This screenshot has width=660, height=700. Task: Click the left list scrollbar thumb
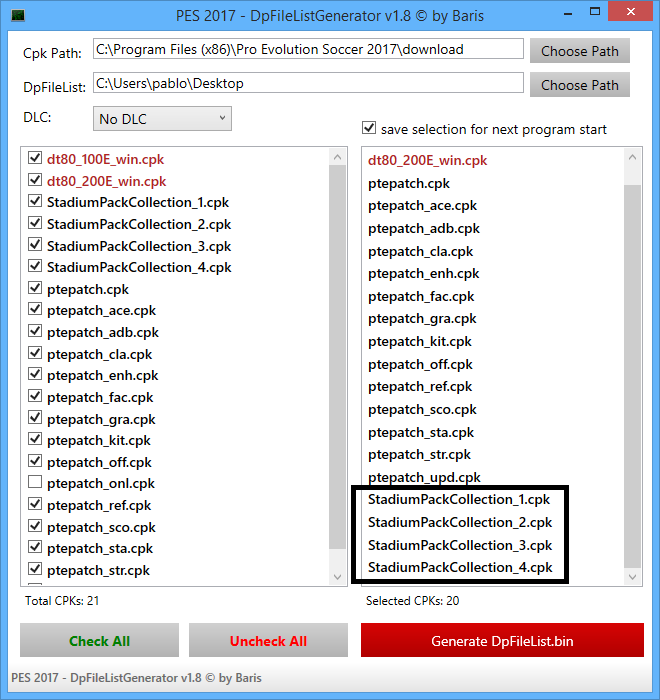click(x=338, y=357)
